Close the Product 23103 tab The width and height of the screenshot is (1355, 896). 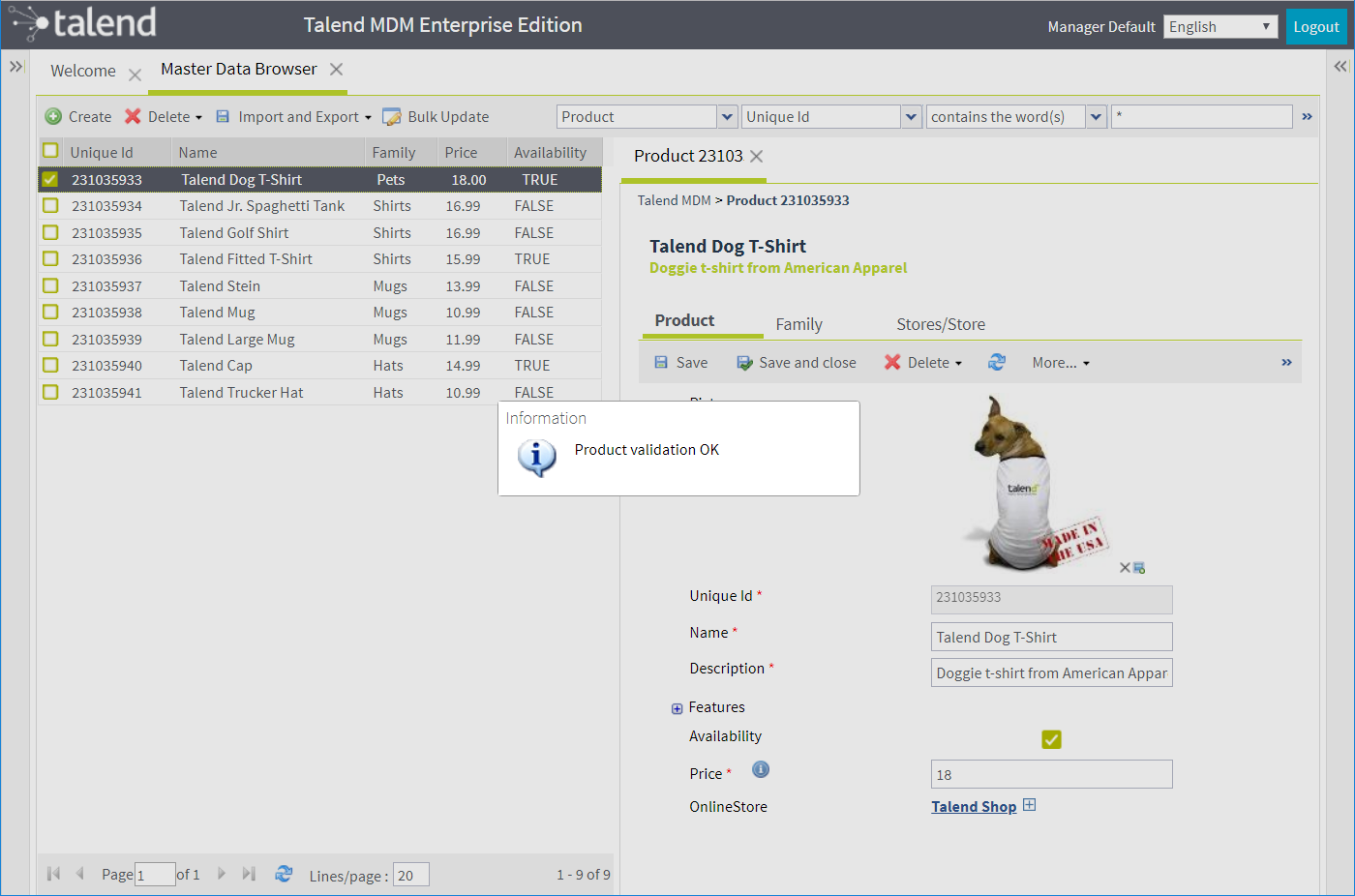pos(757,156)
